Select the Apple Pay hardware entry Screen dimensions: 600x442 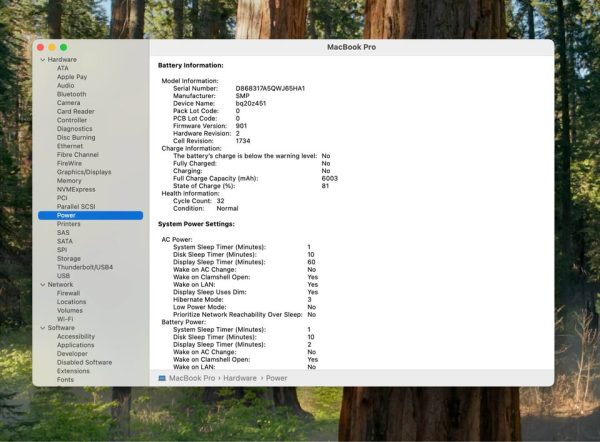pyautogui.click(x=72, y=76)
